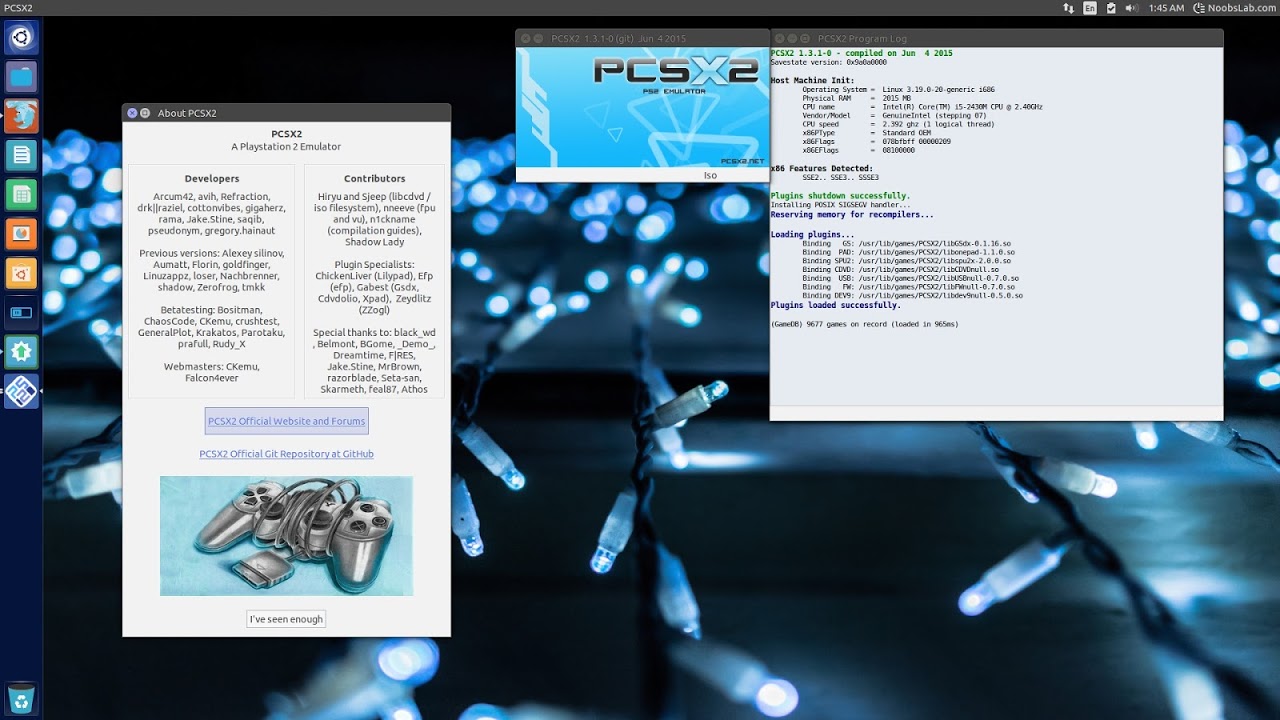This screenshot has width=1280, height=720.
Task: Open the En keyboard layout menu
Action: [1092, 8]
